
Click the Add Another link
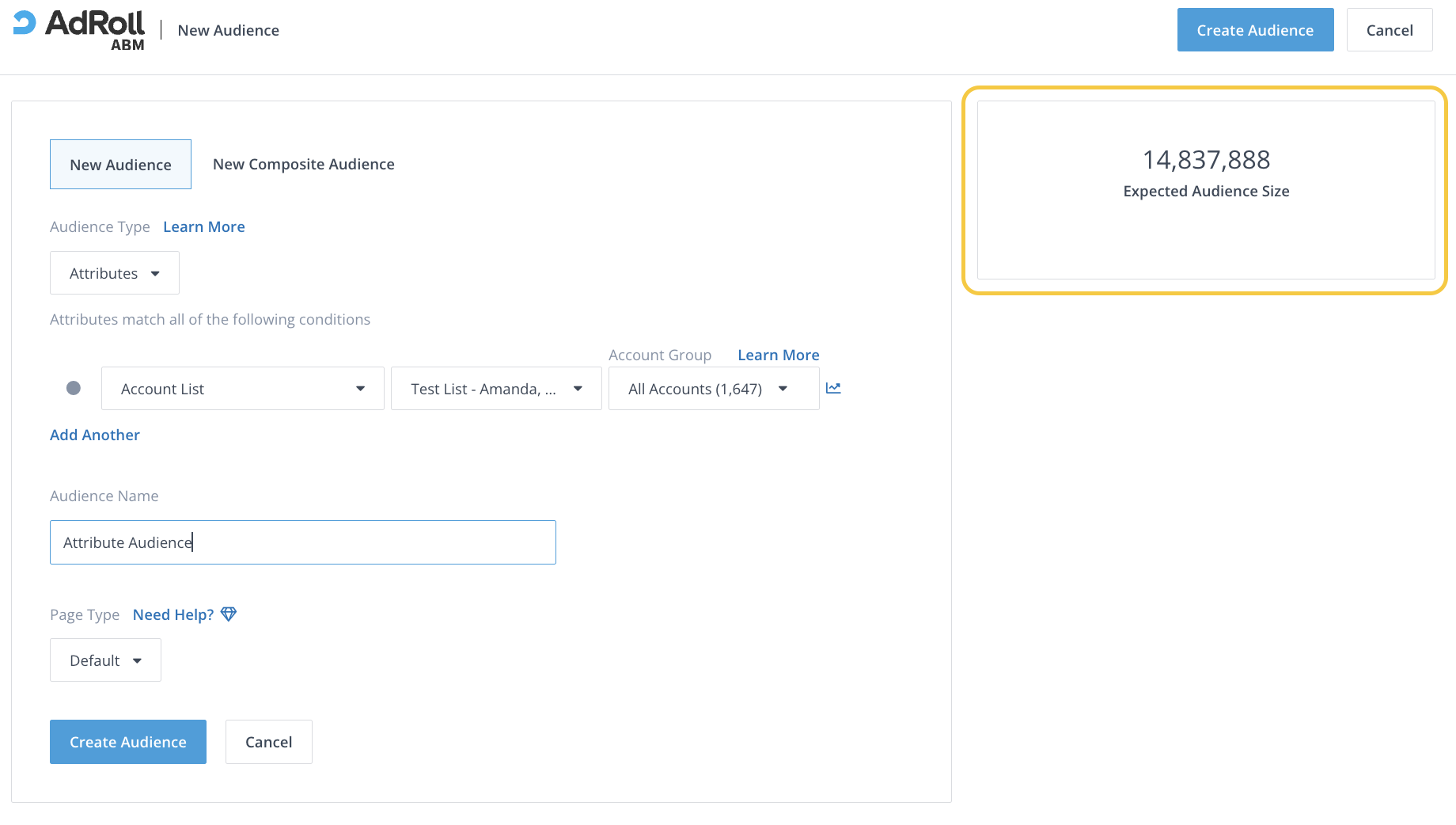[95, 435]
